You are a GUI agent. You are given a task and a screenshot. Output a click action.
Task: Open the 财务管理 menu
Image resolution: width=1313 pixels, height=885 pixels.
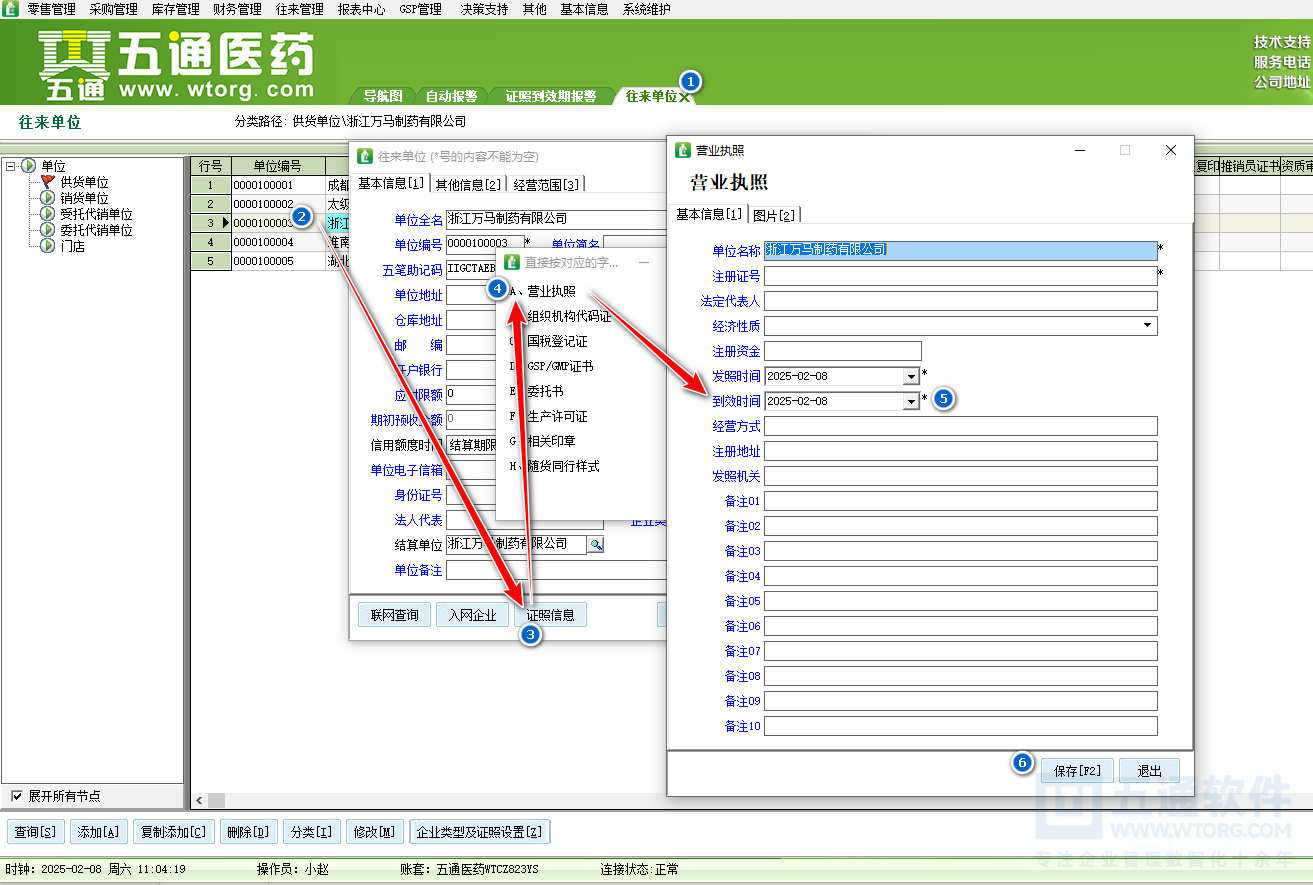point(237,9)
